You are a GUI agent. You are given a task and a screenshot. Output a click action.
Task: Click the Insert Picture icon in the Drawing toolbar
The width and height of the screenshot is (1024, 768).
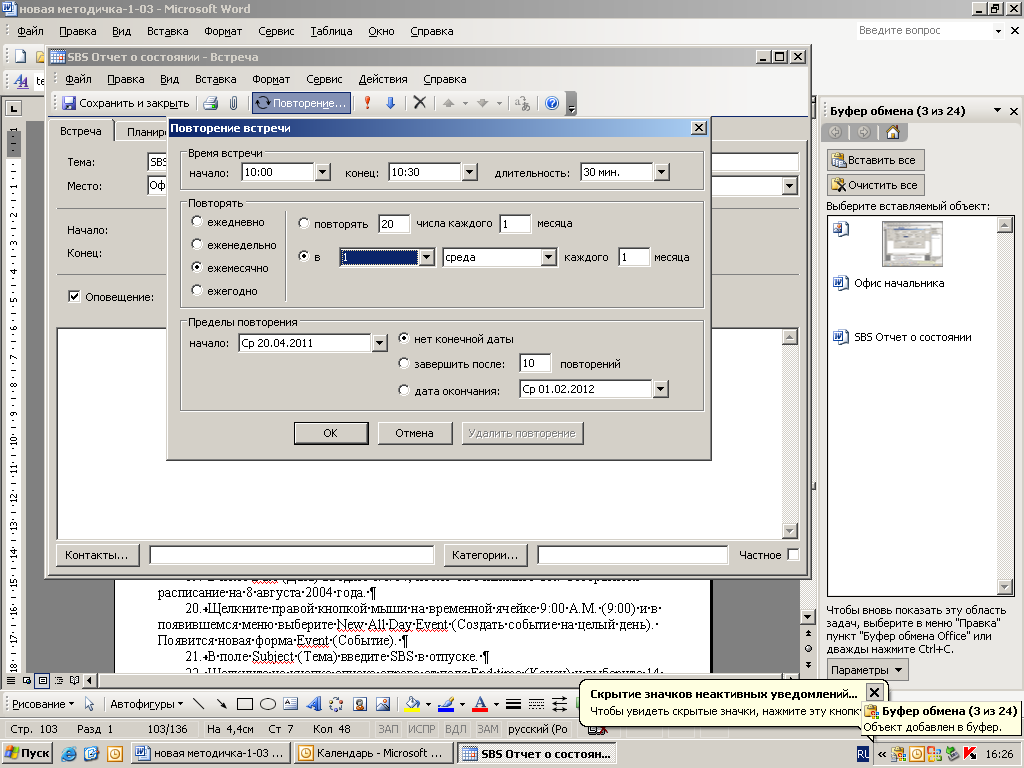click(x=383, y=704)
